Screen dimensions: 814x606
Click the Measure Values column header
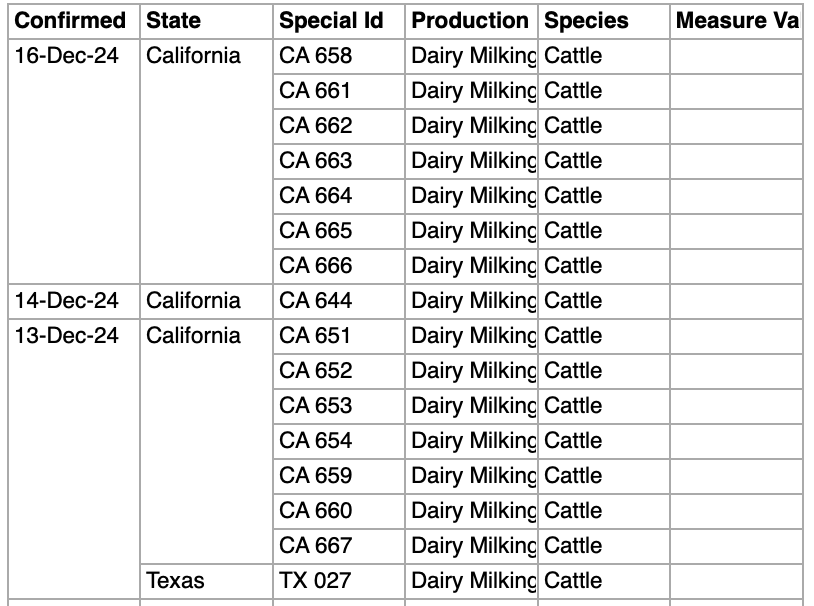(736, 20)
